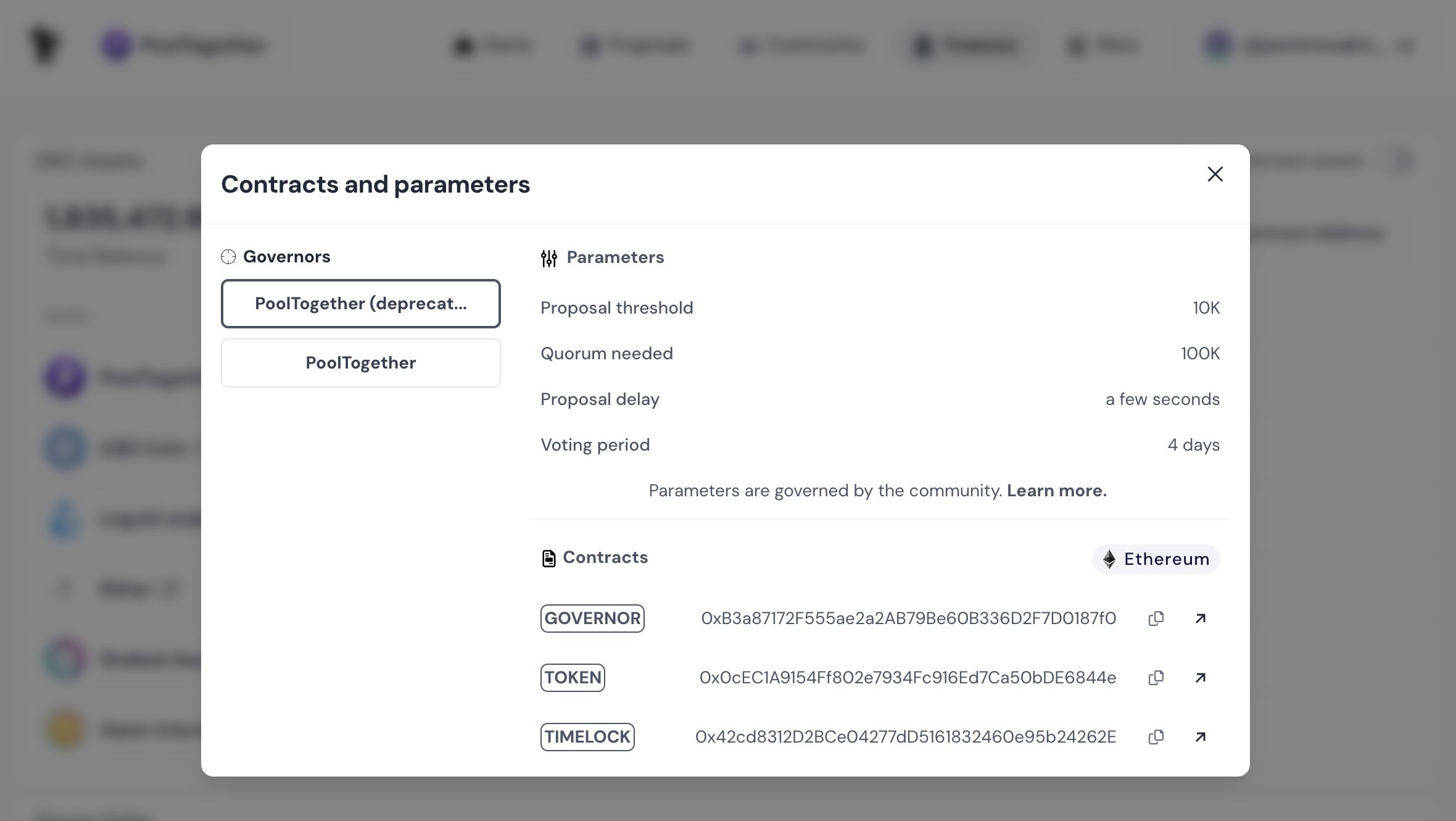Screen dimensions: 1456x821
Task: Click the TOKEN label badge
Action: pos(573,678)
